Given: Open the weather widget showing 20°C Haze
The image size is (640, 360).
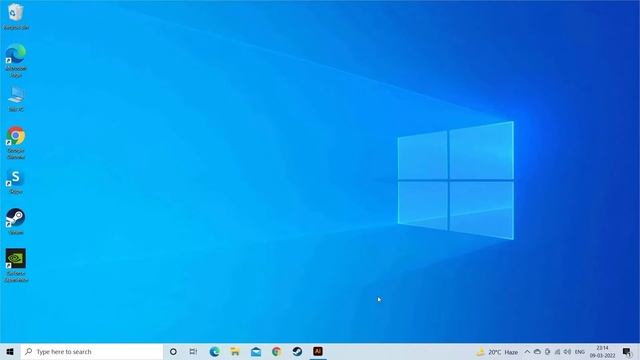Looking at the screenshot, I should (x=498, y=352).
